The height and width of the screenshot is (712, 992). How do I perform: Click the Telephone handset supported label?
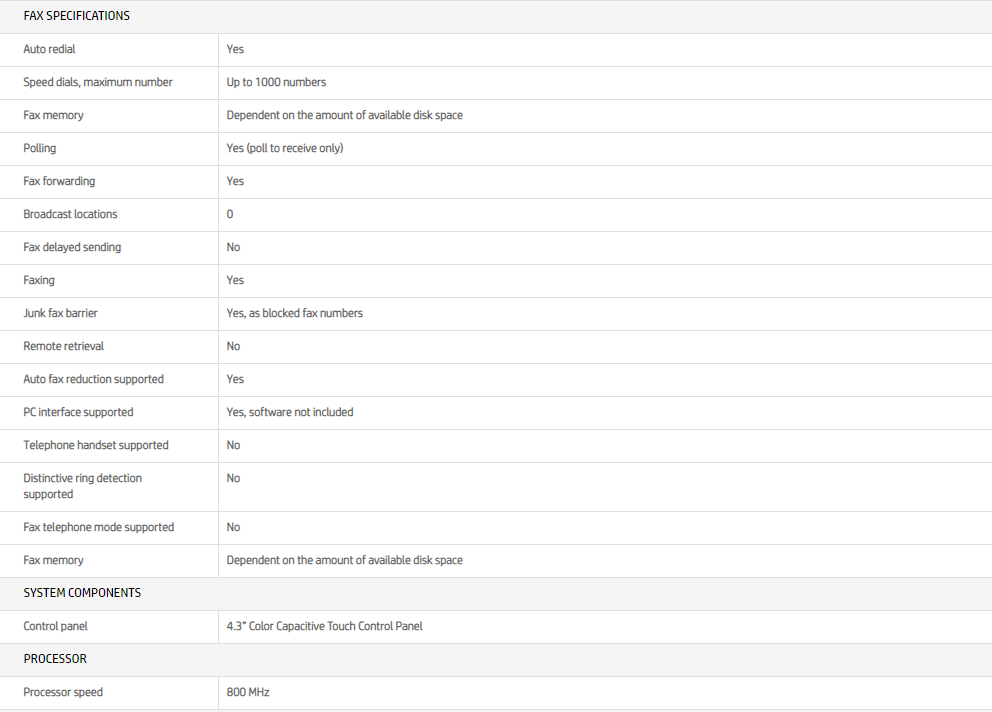coord(96,445)
